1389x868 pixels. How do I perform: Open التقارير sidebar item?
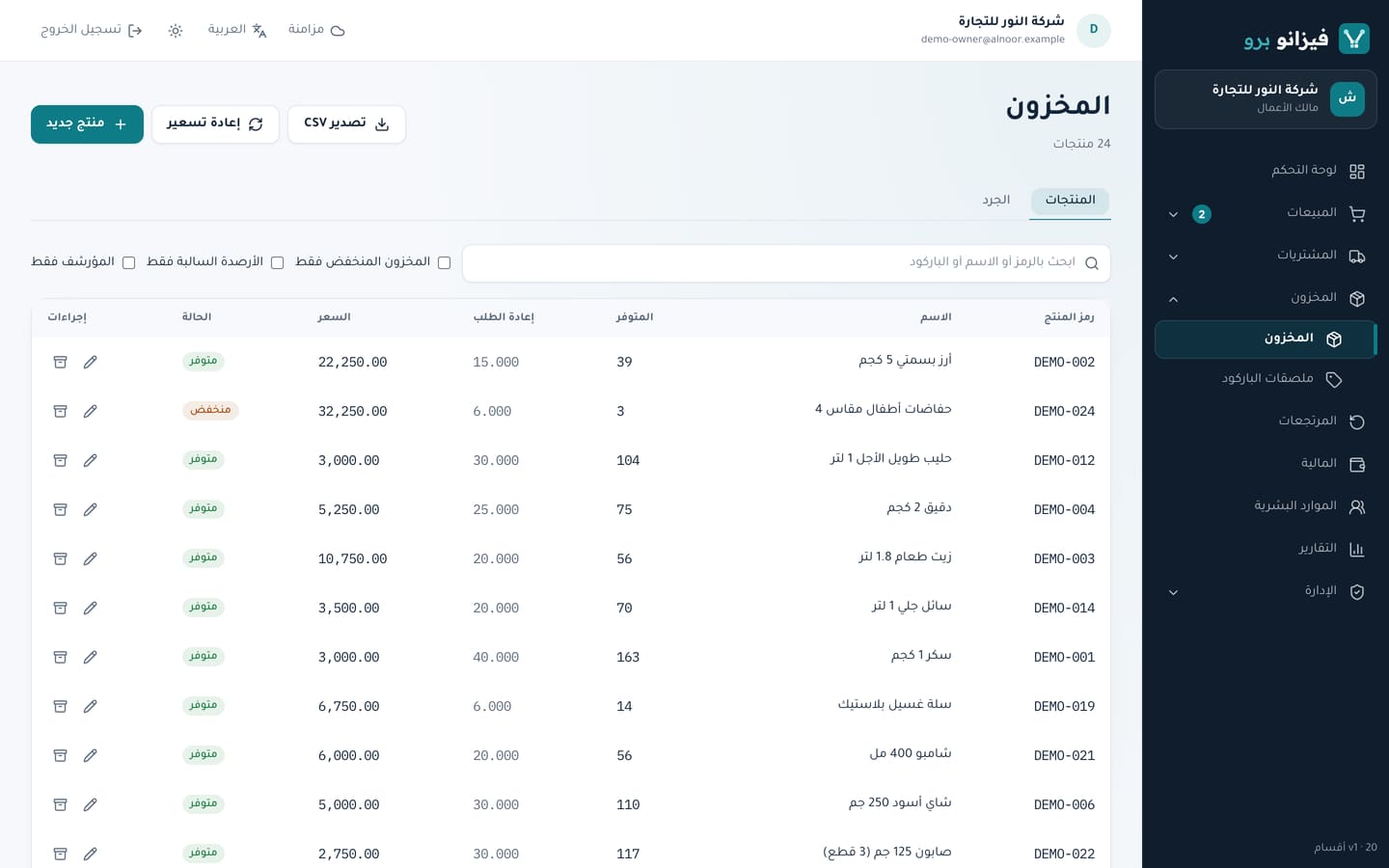tap(1266, 549)
